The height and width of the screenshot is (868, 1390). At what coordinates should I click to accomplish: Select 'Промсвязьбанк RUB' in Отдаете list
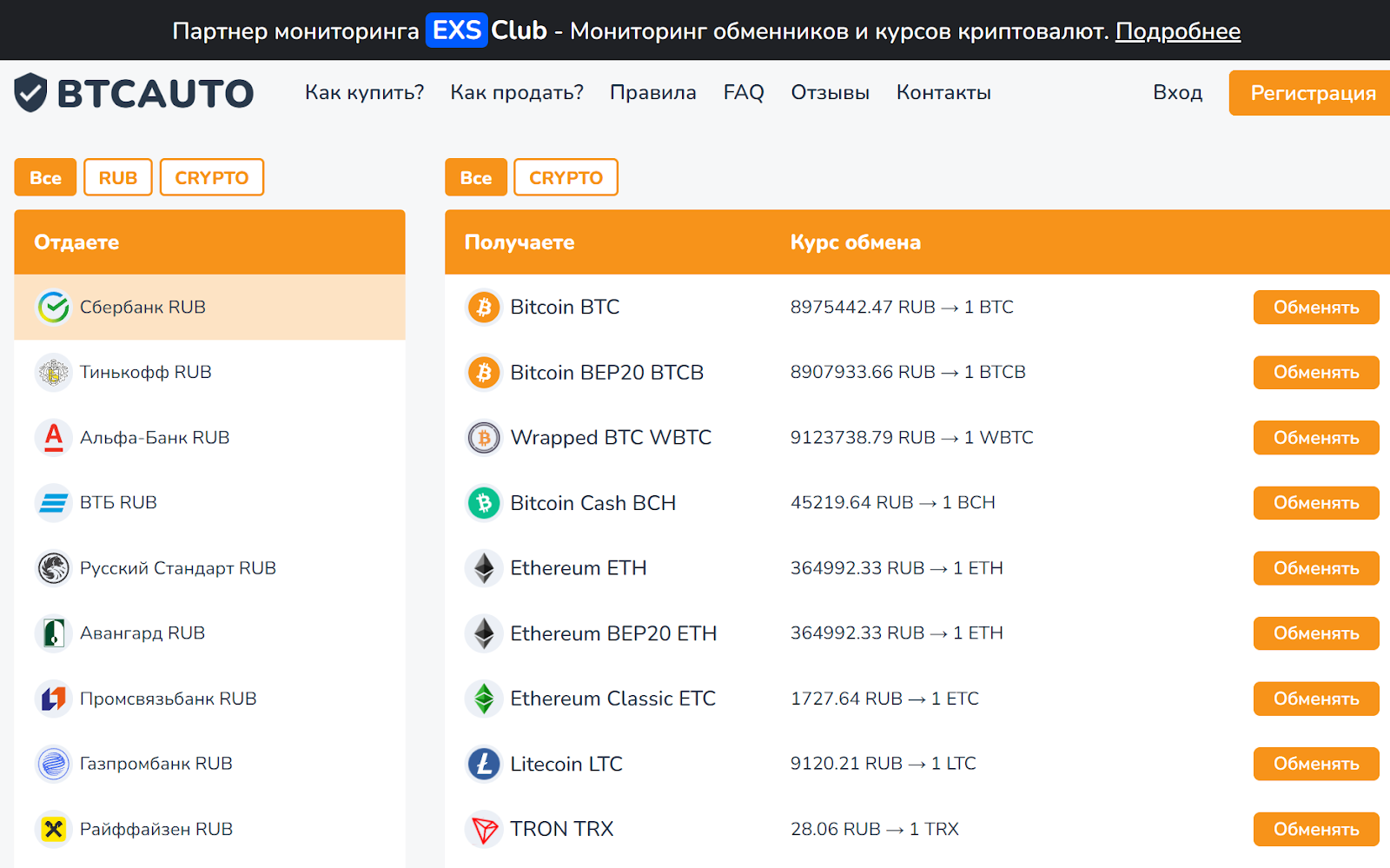[169, 699]
